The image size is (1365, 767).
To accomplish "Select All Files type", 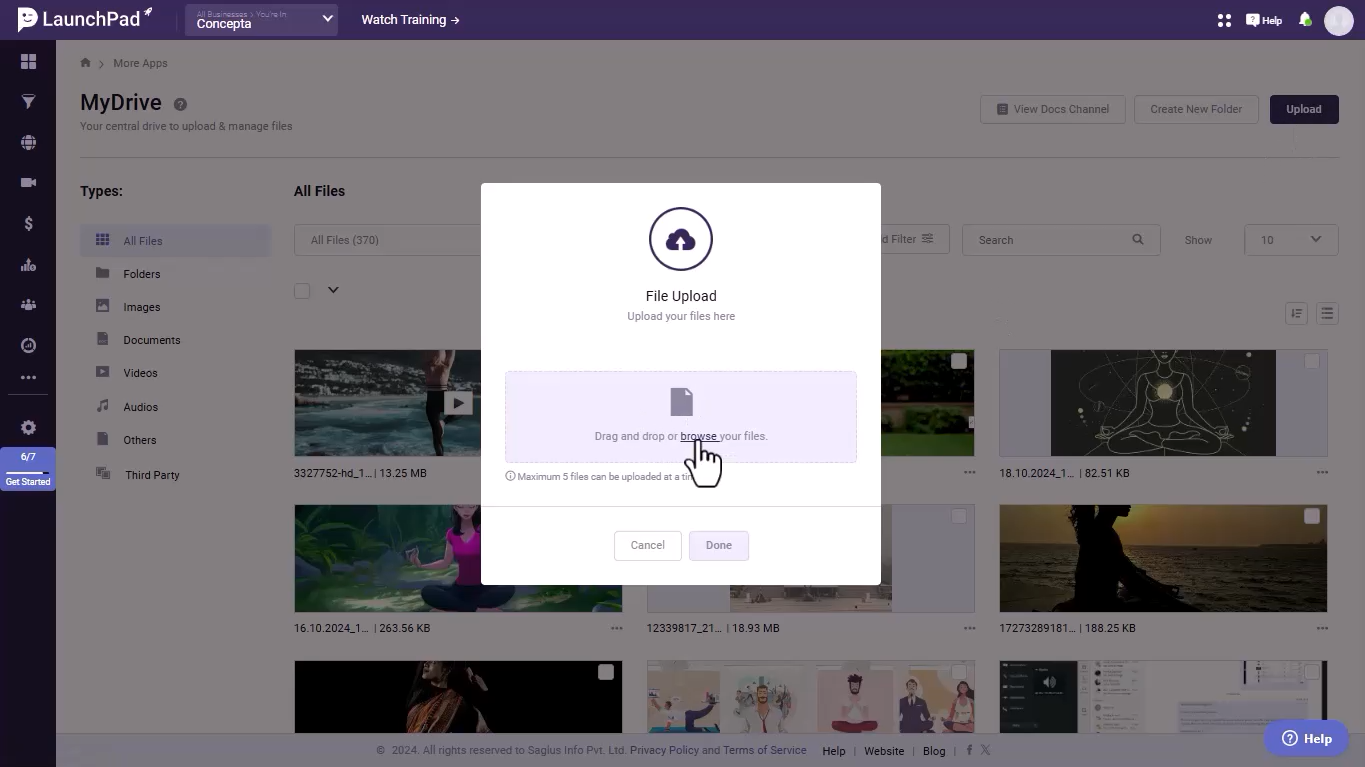I will [176, 241].
